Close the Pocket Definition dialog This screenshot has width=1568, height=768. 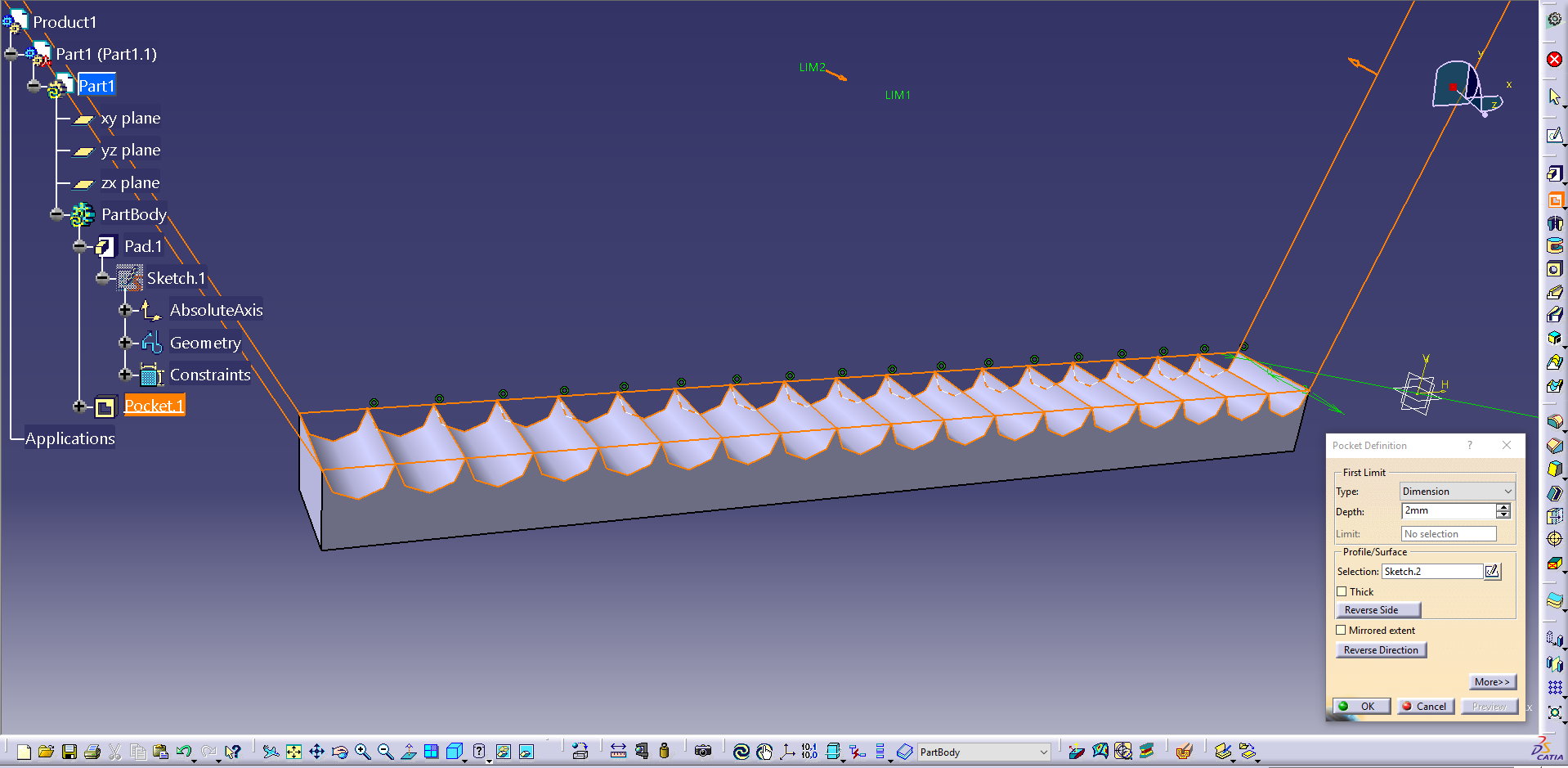coord(1507,446)
